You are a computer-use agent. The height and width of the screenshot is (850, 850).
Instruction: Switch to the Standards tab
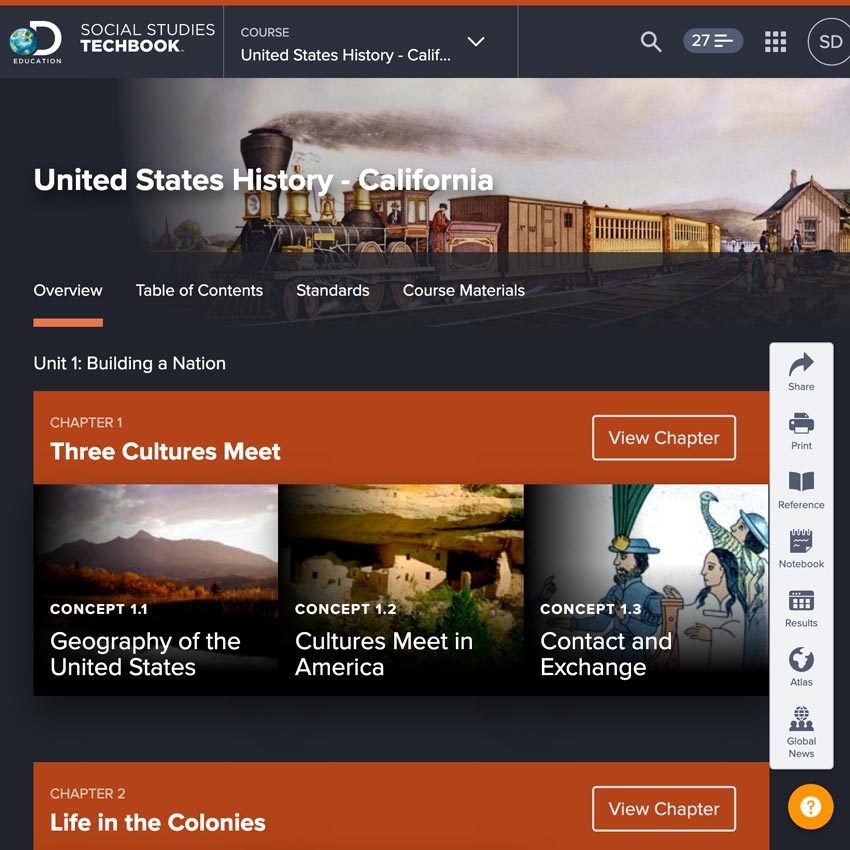pyautogui.click(x=332, y=291)
